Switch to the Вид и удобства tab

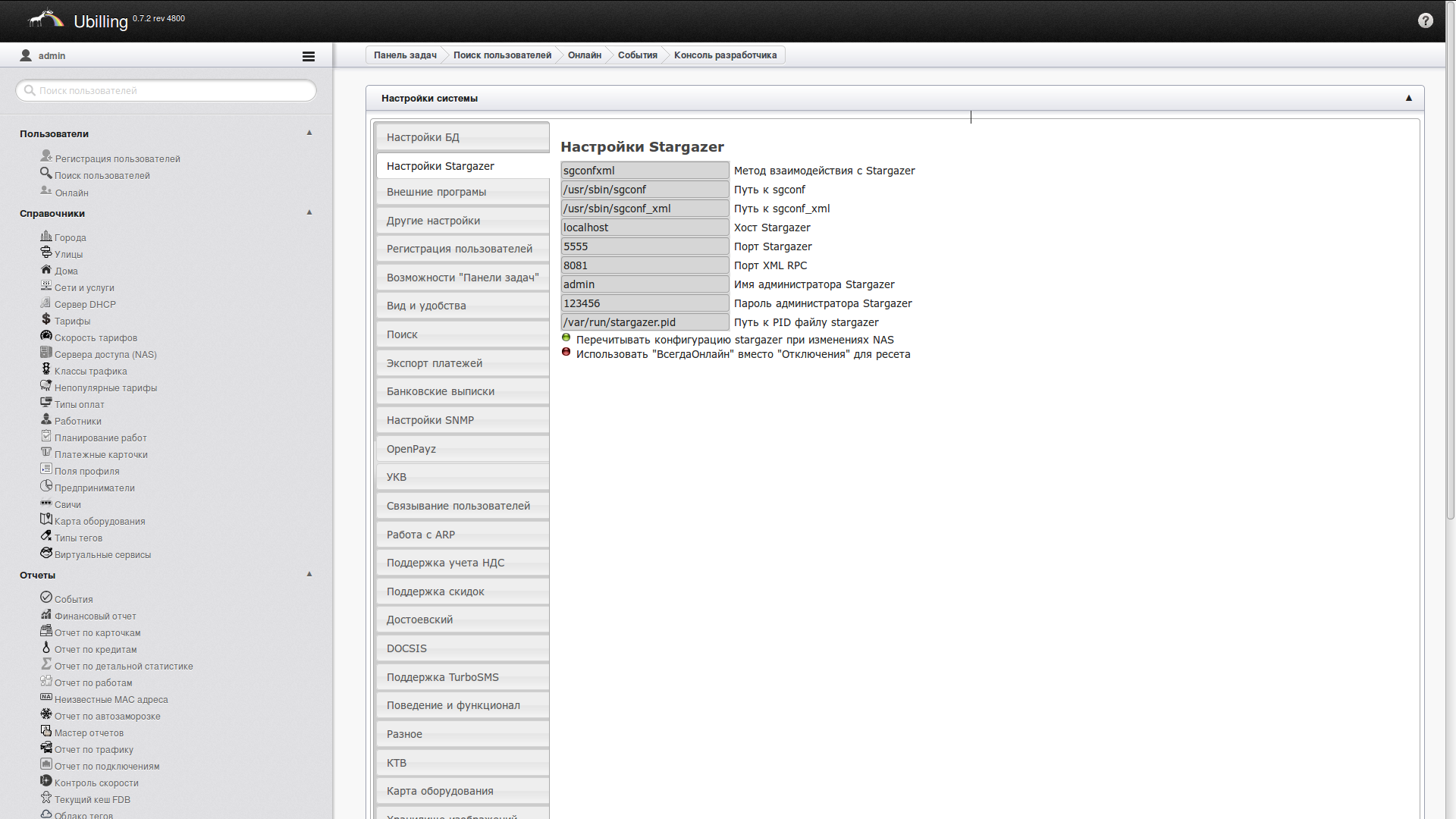(x=463, y=306)
